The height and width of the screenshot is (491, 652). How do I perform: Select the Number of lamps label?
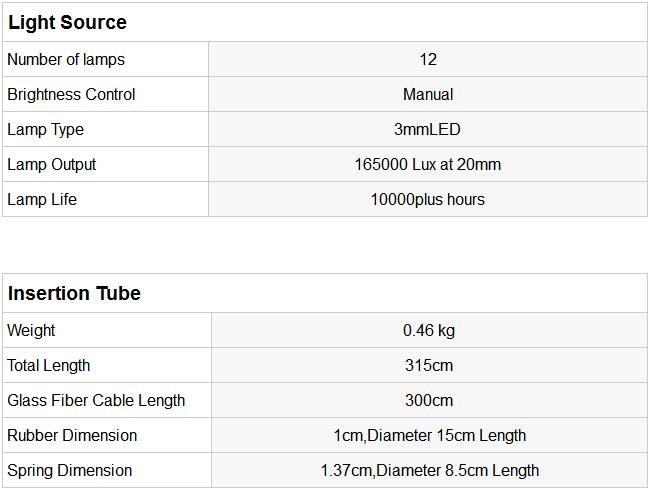click(66, 59)
